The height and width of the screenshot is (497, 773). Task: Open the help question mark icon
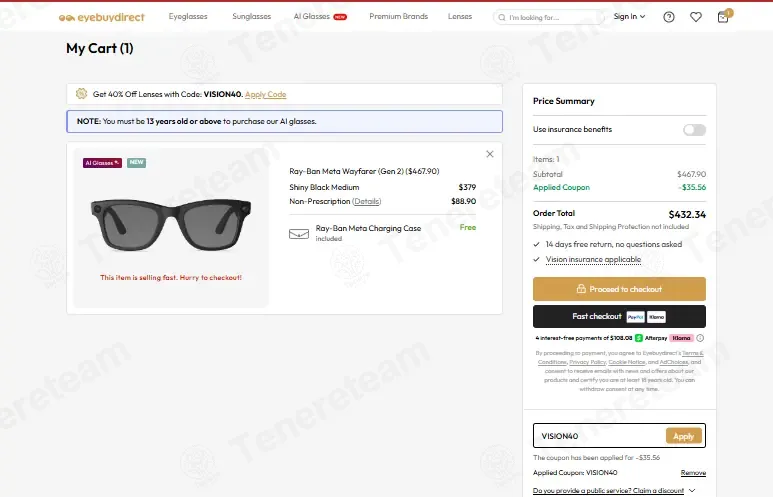668,17
